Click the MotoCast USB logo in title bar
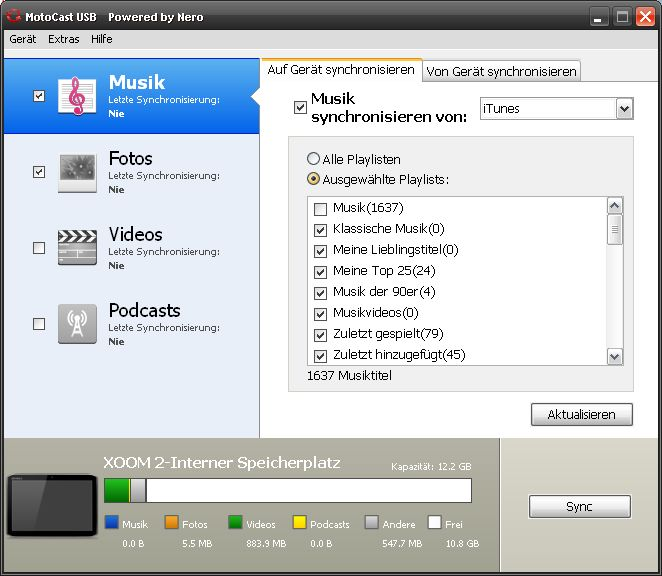This screenshot has width=662, height=576. point(14,16)
